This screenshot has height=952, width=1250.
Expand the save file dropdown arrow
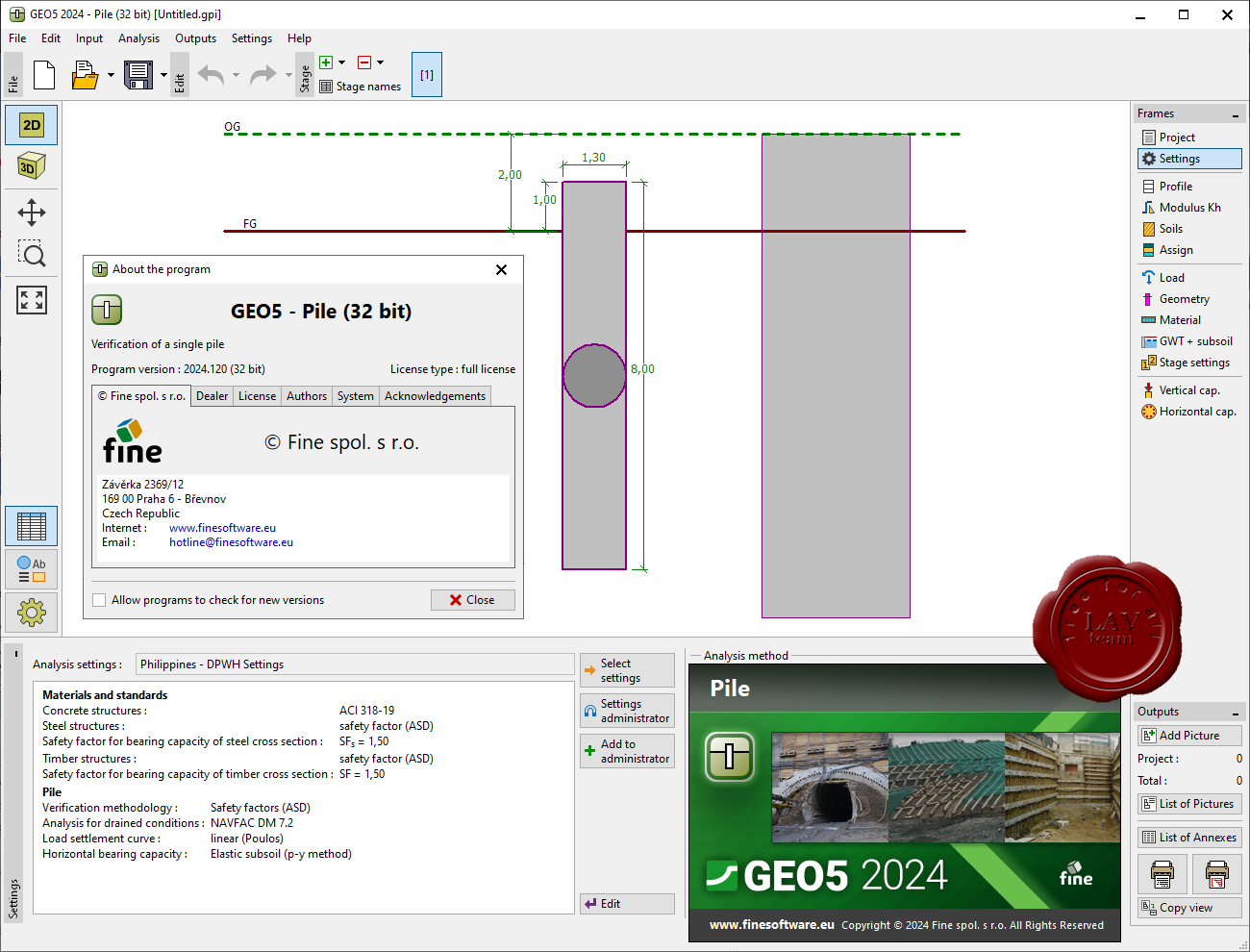click(163, 75)
